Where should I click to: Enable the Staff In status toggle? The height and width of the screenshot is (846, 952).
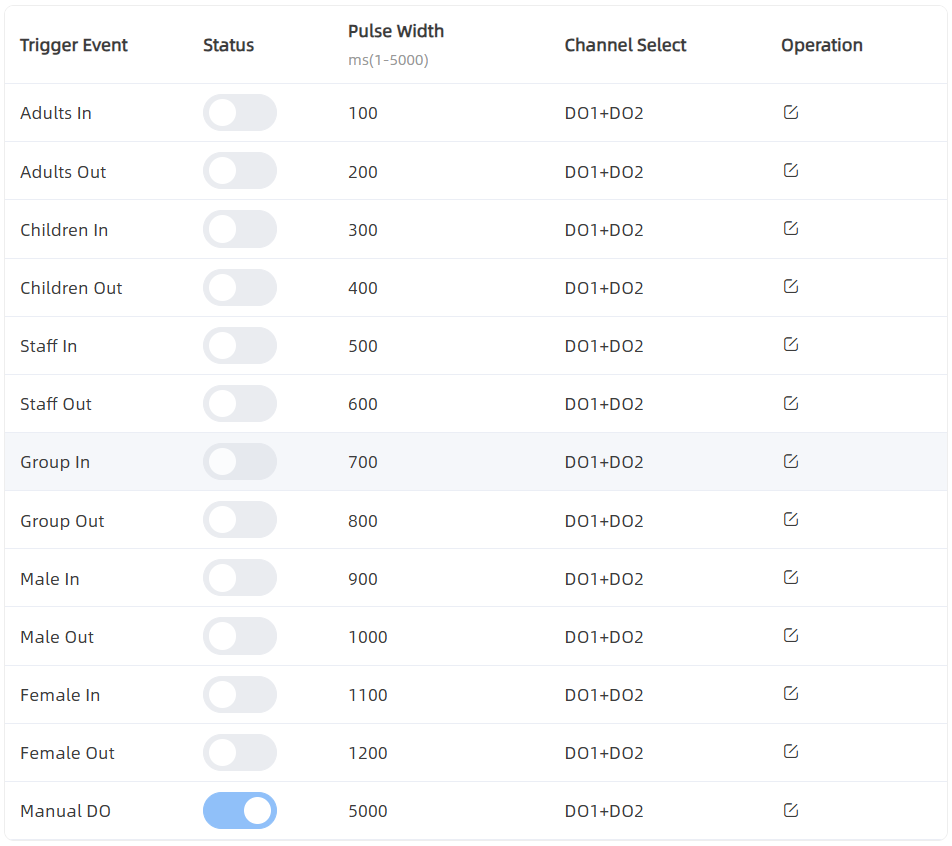(239, 346)
